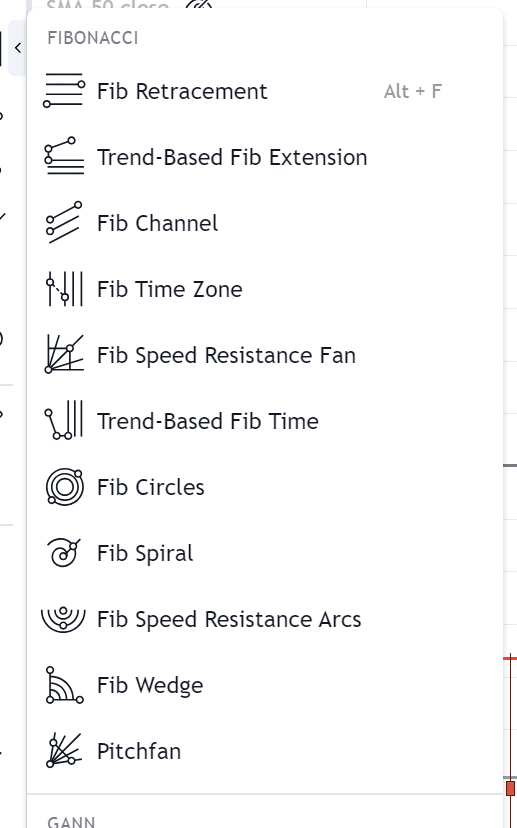Viewport: 517px width, 828px height.
Task: Click the GANN section header
Action: (71, 822)
